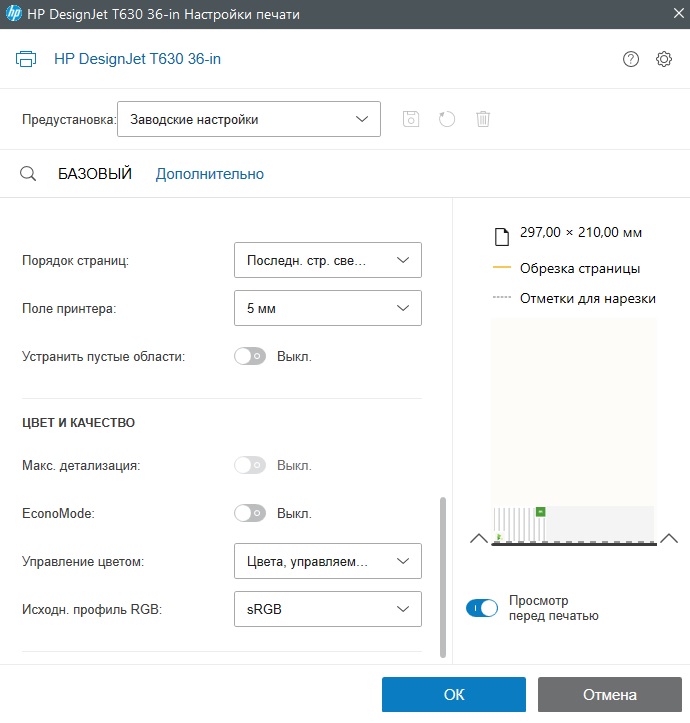
Task: Select the БАЗОВЫЙ tab
Action: [x=95, y=173]
